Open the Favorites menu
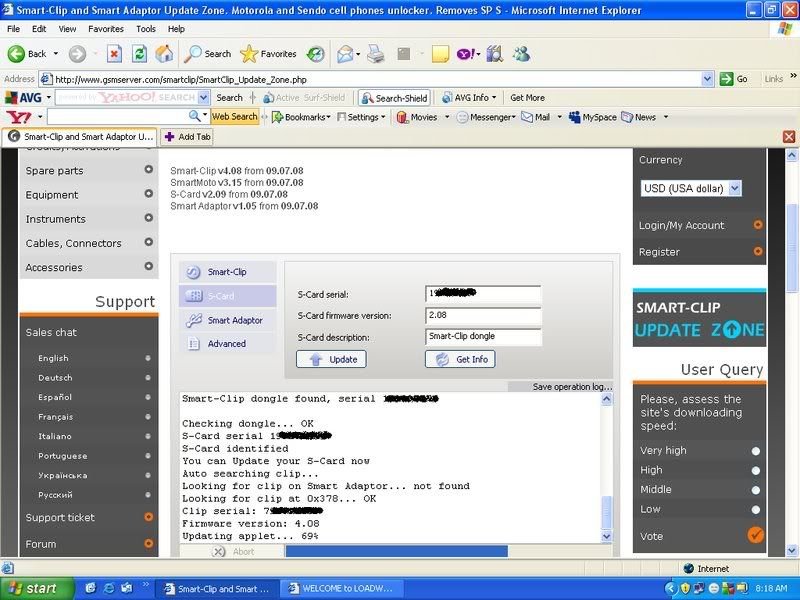This screenshot has height=600, width=800. coord(106,29)
